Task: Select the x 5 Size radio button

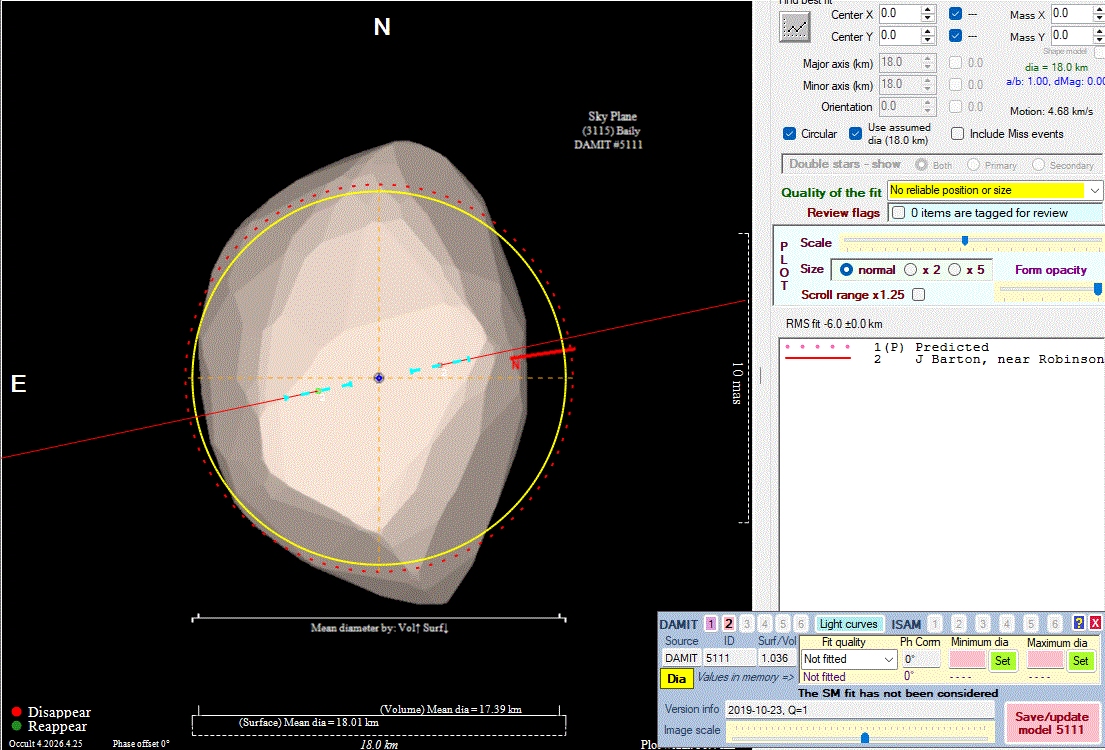Action: click(x=954, y=269)
